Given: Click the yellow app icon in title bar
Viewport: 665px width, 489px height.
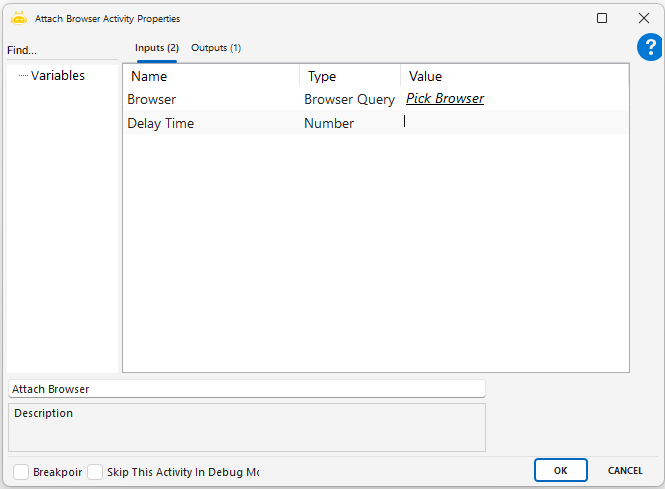Looking at the screenshot, I should point(18,18).
